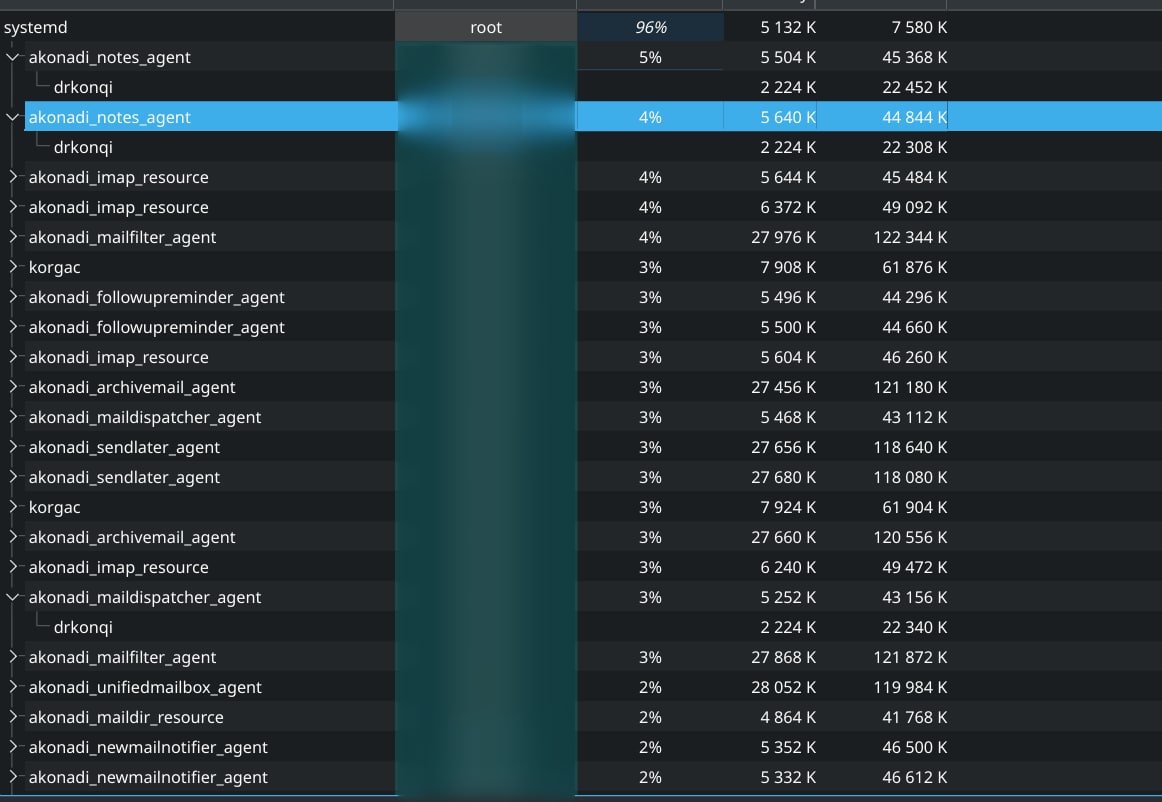Select the akonadi_maildir_resource process name
Viewport: 1162px width, 802px height.
click(x=126, y=718)
